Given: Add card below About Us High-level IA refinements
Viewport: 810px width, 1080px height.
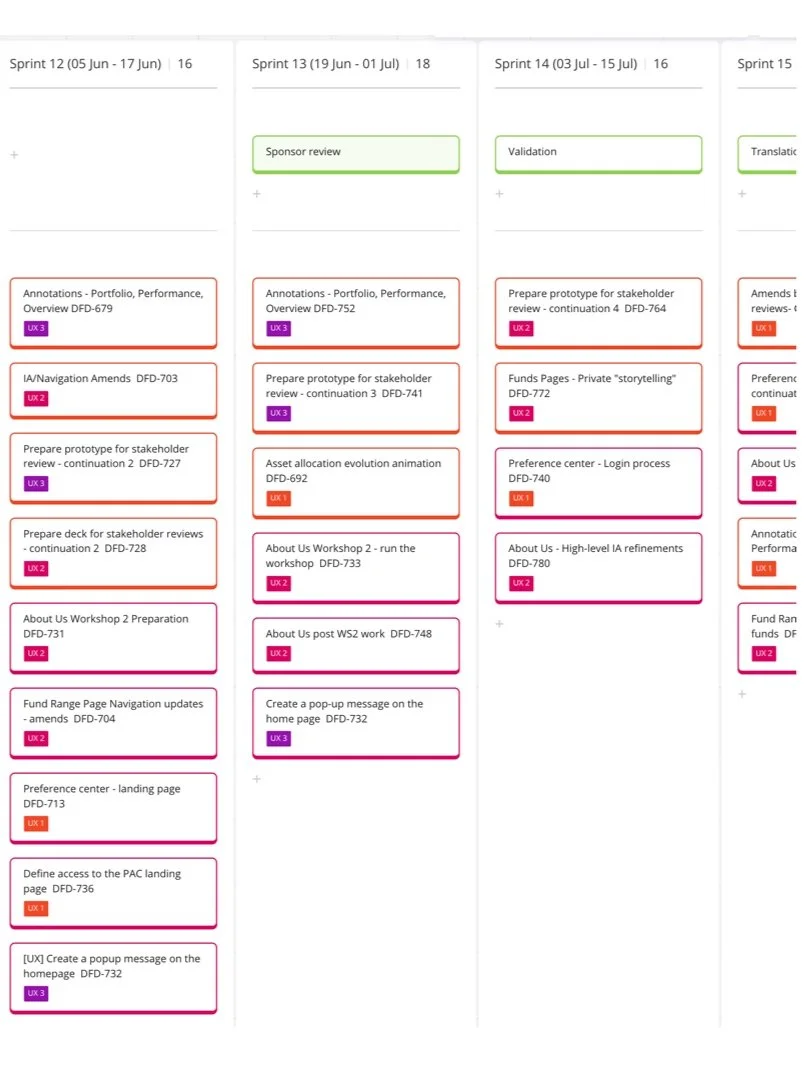Looking at the screenshot, I should [x=499, y=624].
